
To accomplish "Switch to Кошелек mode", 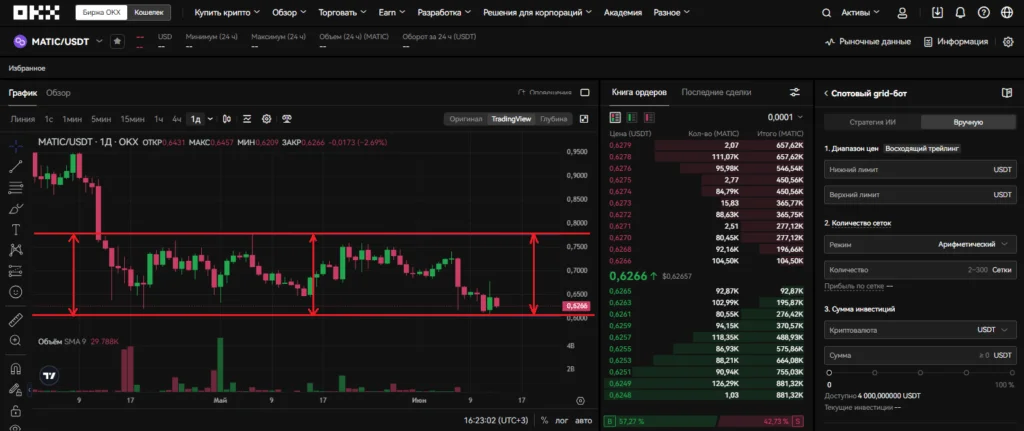I will [148, 12].
